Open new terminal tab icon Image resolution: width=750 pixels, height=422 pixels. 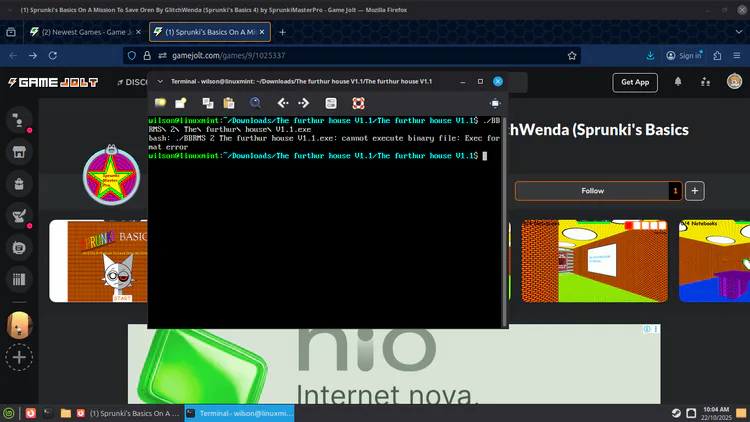160,103
